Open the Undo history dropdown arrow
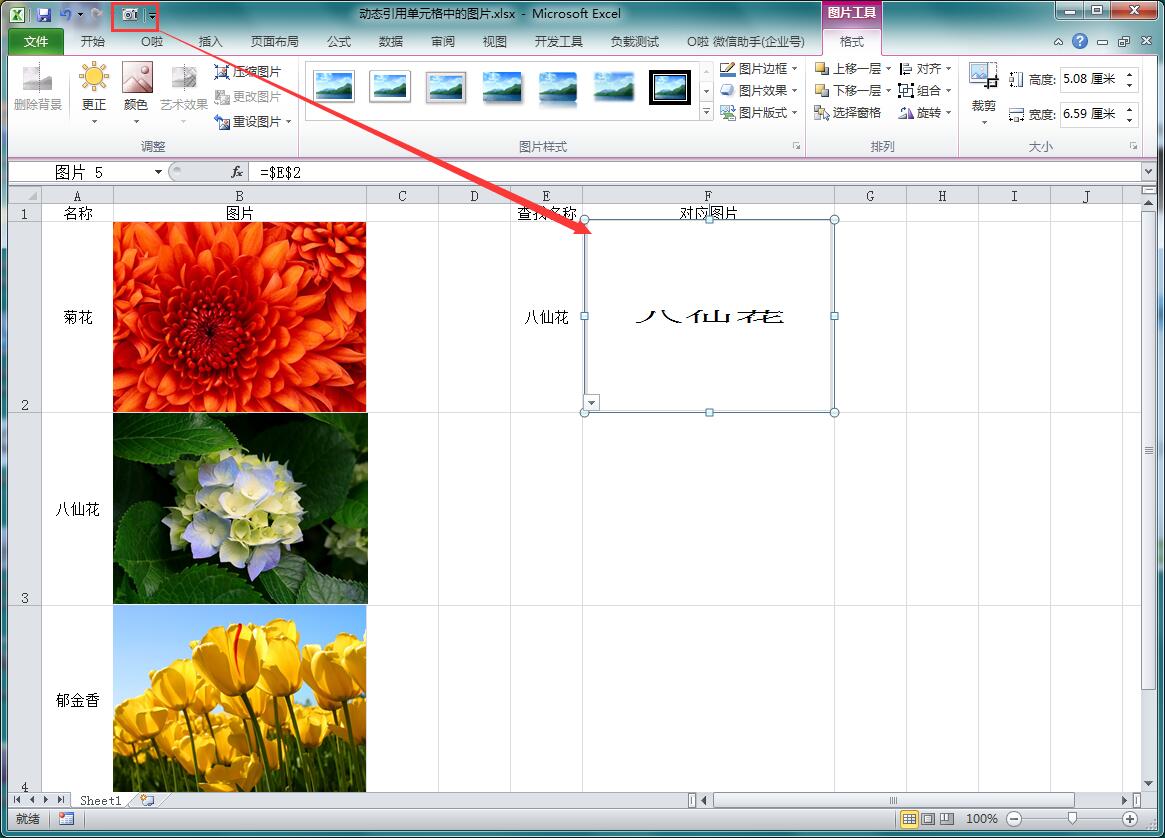 coord(79,15)
